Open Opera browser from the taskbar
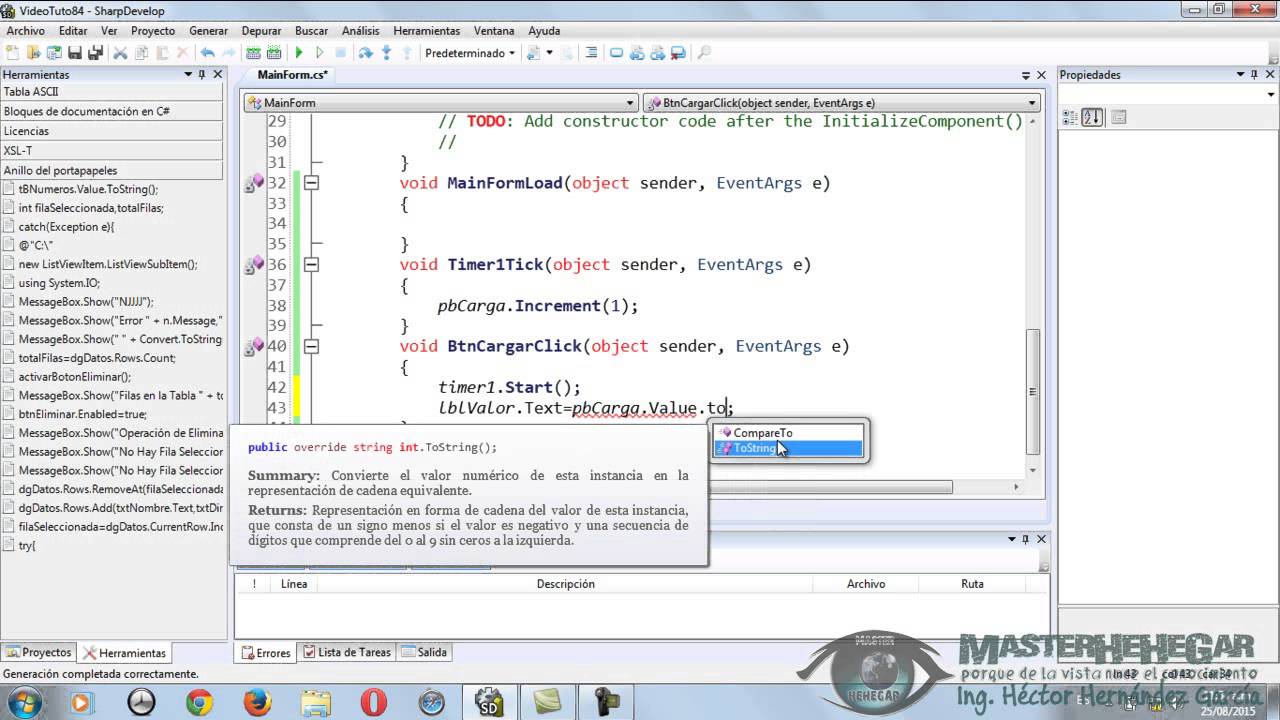Viewport: 1280px width, 720px height. (x=374, y=703)
